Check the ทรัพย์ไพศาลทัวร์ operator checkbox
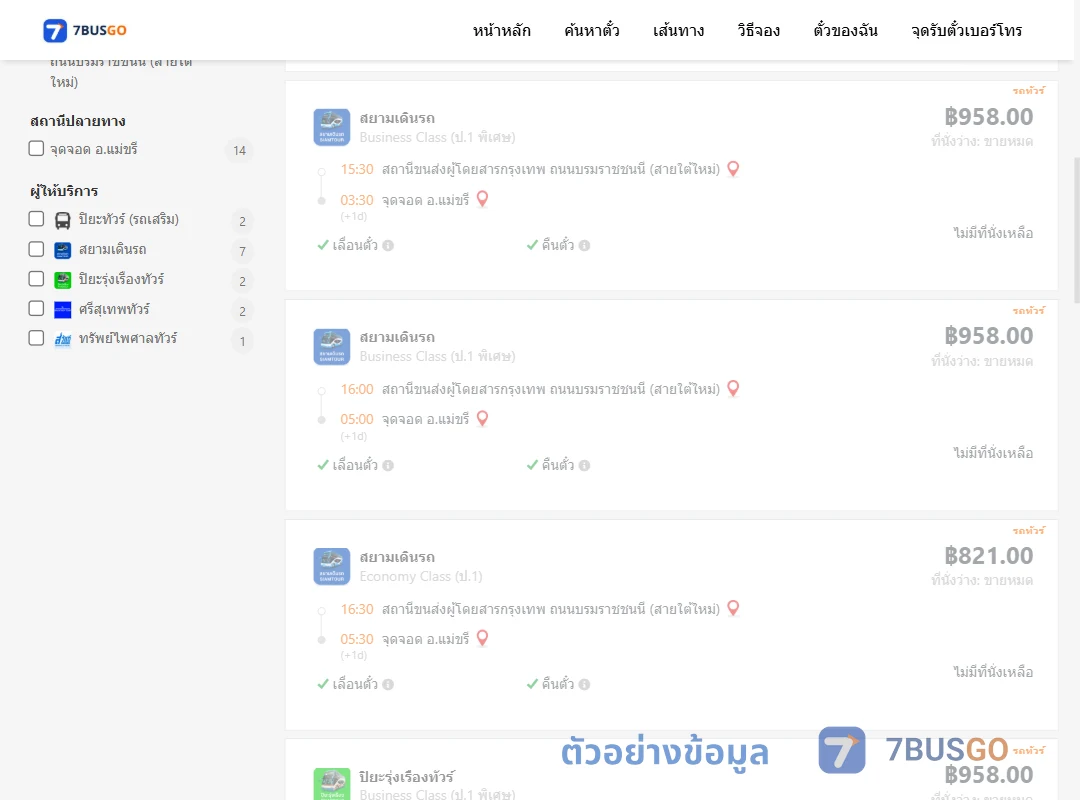Viewport: 1080px width, 800px height. 37,338
